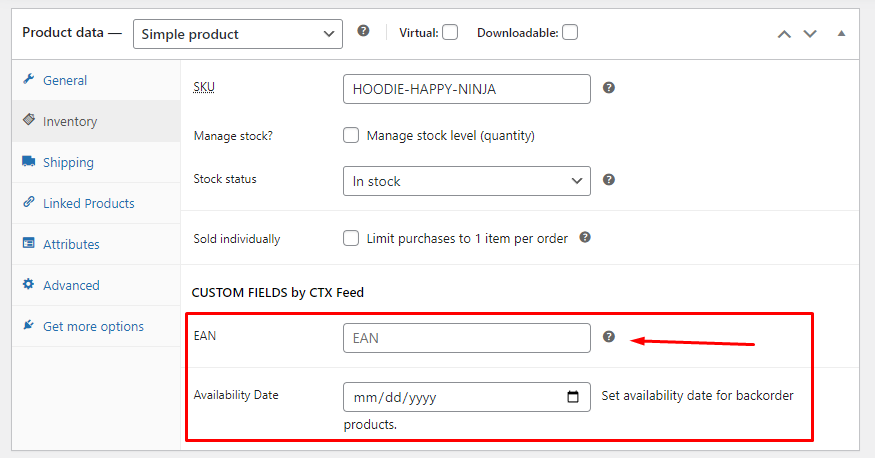Collapse the Product data panel using the triangle

[x=841, y=33]
